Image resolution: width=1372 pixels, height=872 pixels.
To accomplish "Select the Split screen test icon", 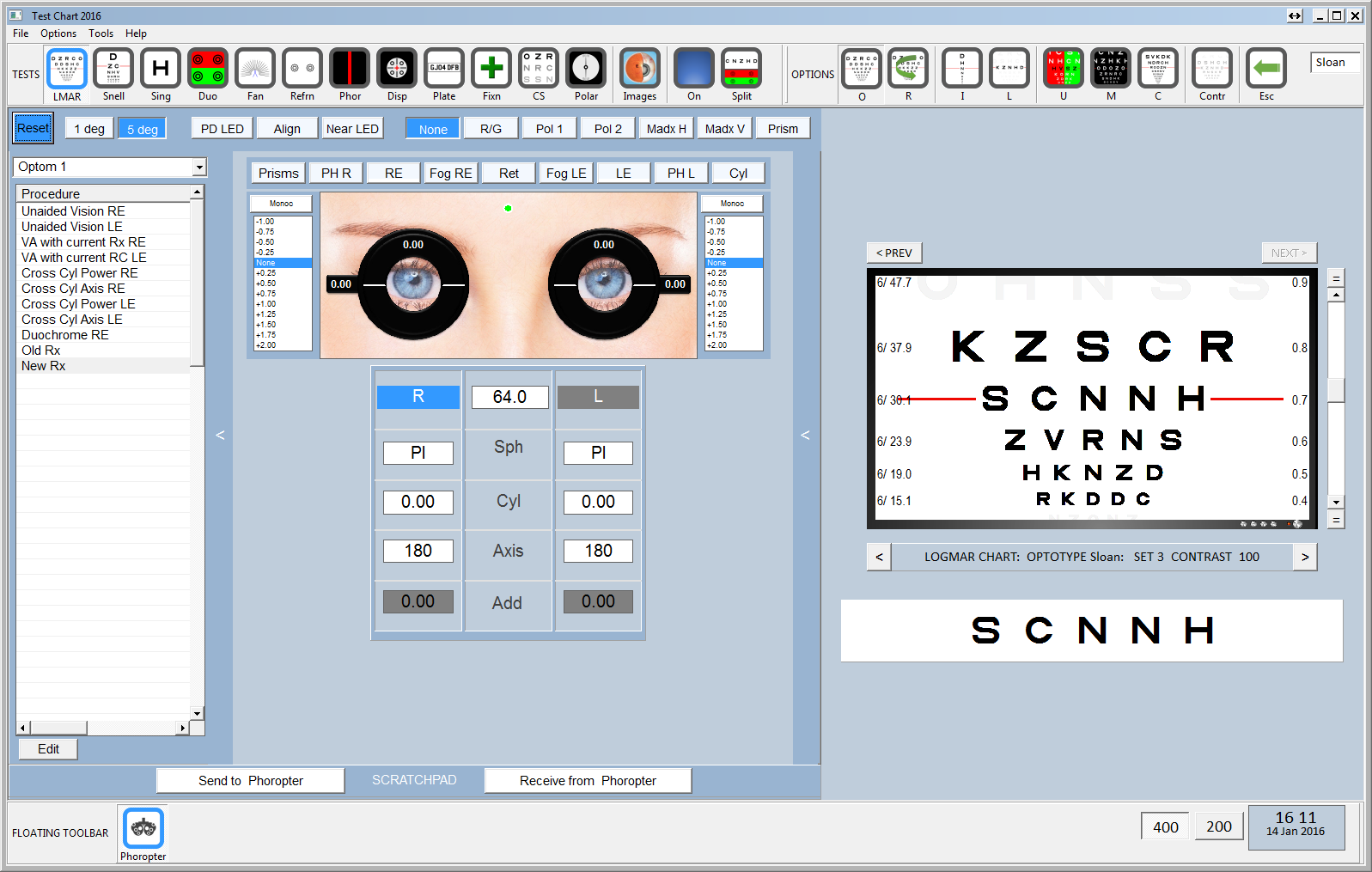I will [741, 69].
